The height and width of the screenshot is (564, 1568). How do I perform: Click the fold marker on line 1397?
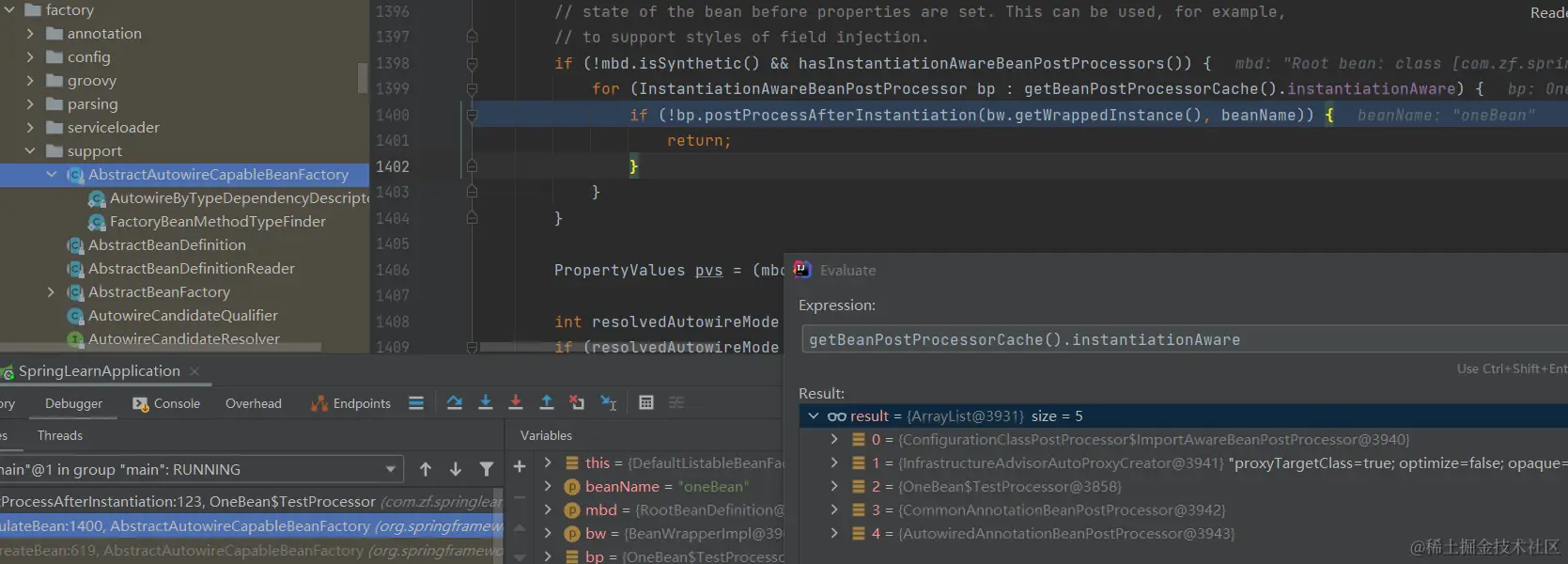473,37
